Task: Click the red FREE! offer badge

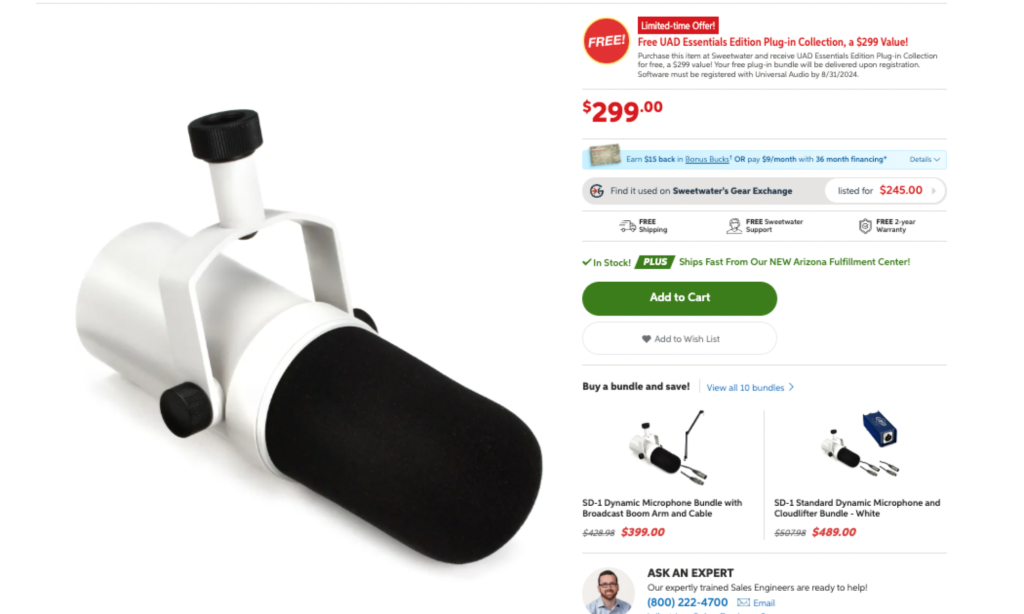Action: click(606, 40)
